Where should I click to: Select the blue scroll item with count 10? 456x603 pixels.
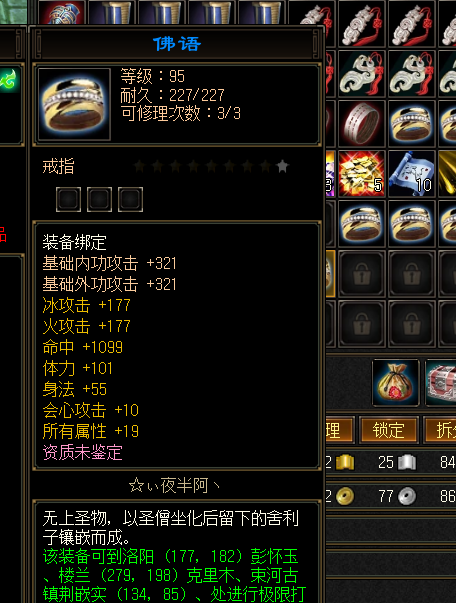(411, 173)
